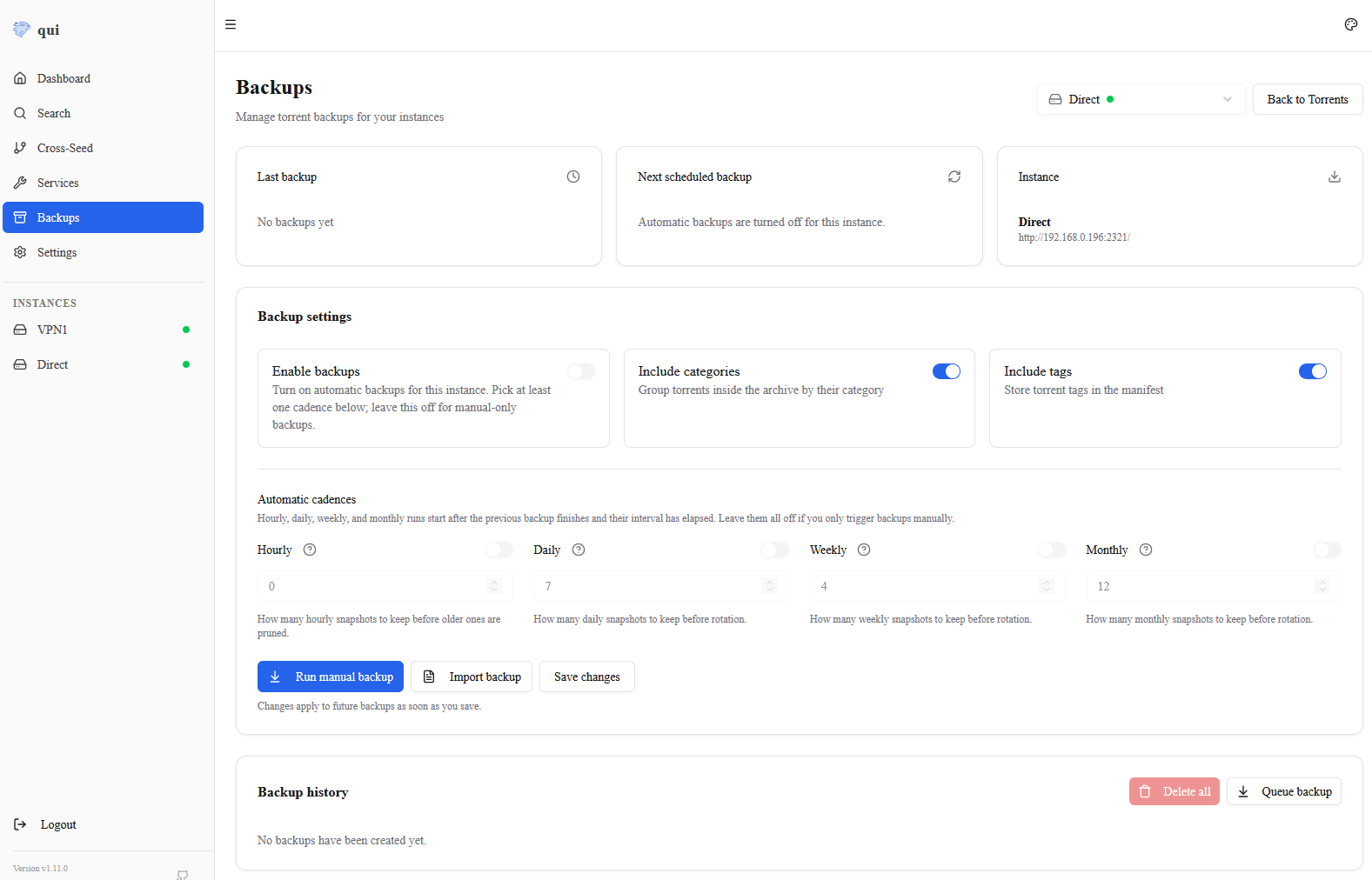
Task: Toggle the Include categories switch
Action: 947,371
